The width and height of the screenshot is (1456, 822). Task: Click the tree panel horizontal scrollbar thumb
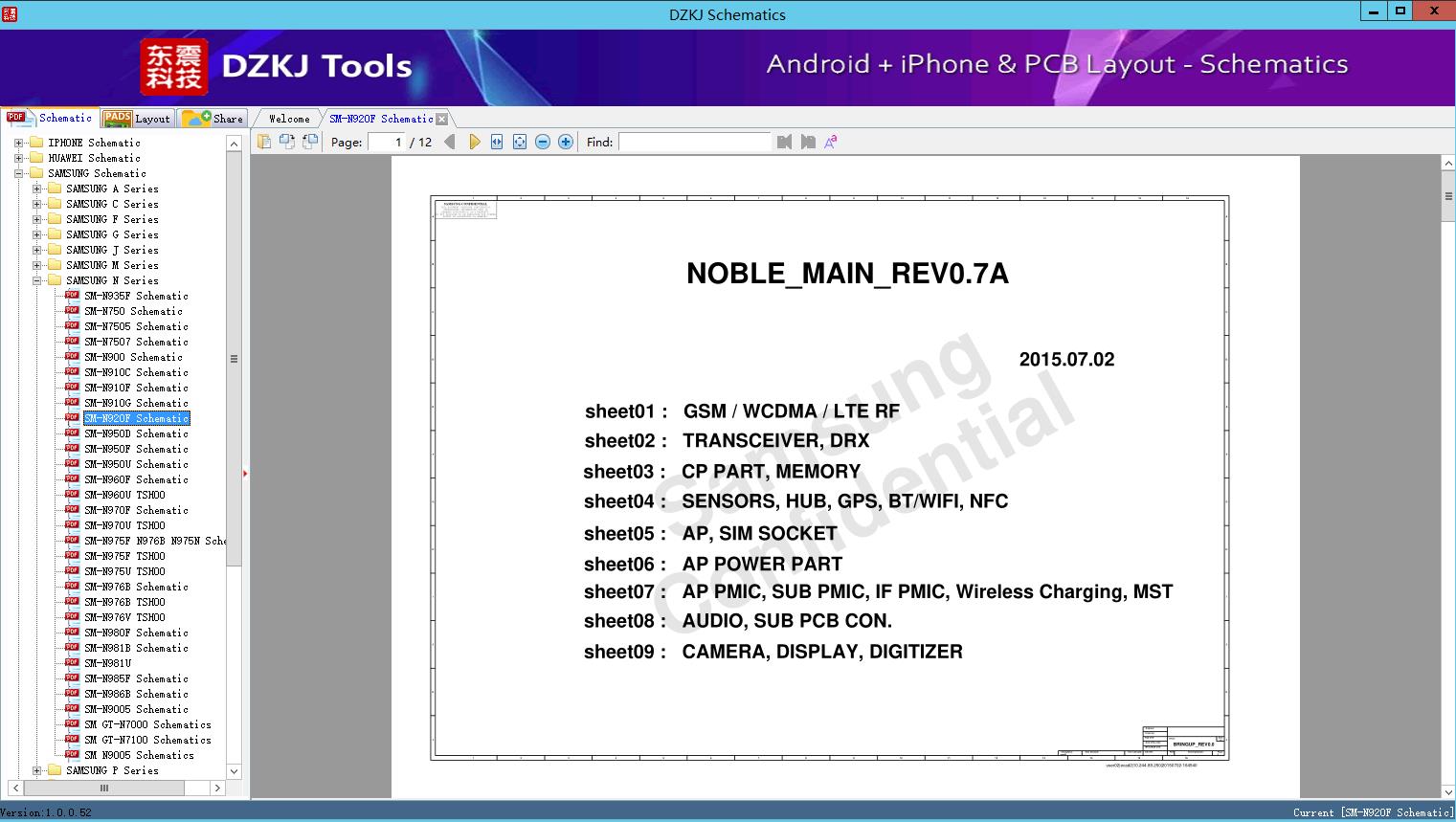[104, 788]
